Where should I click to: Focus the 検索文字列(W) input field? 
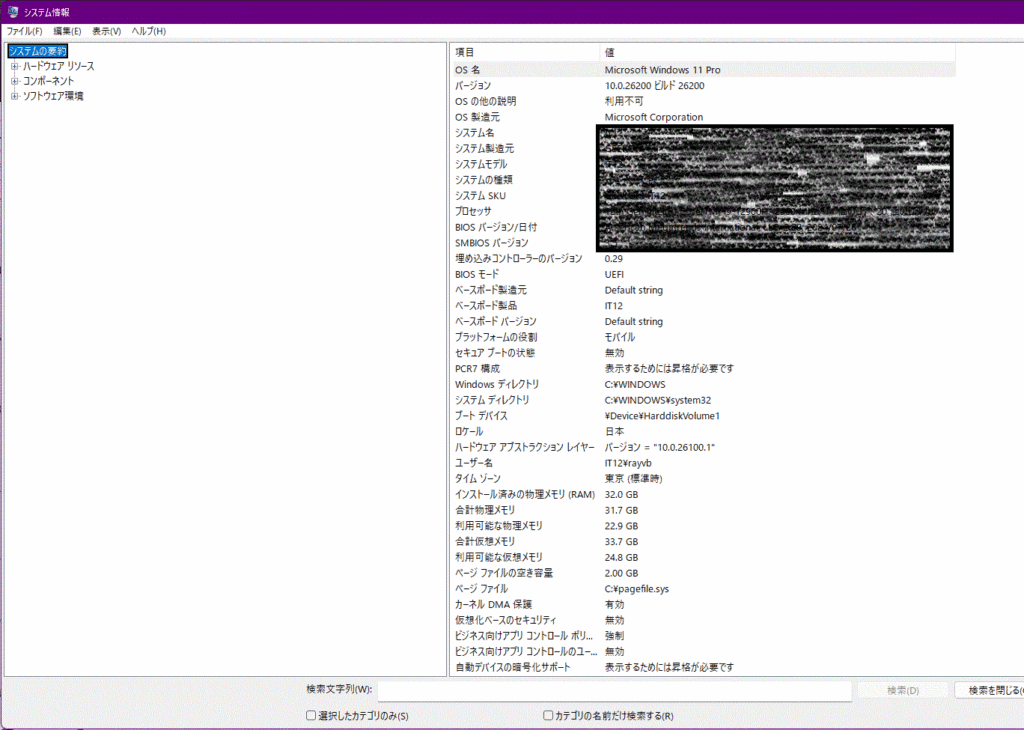[615, 690]
